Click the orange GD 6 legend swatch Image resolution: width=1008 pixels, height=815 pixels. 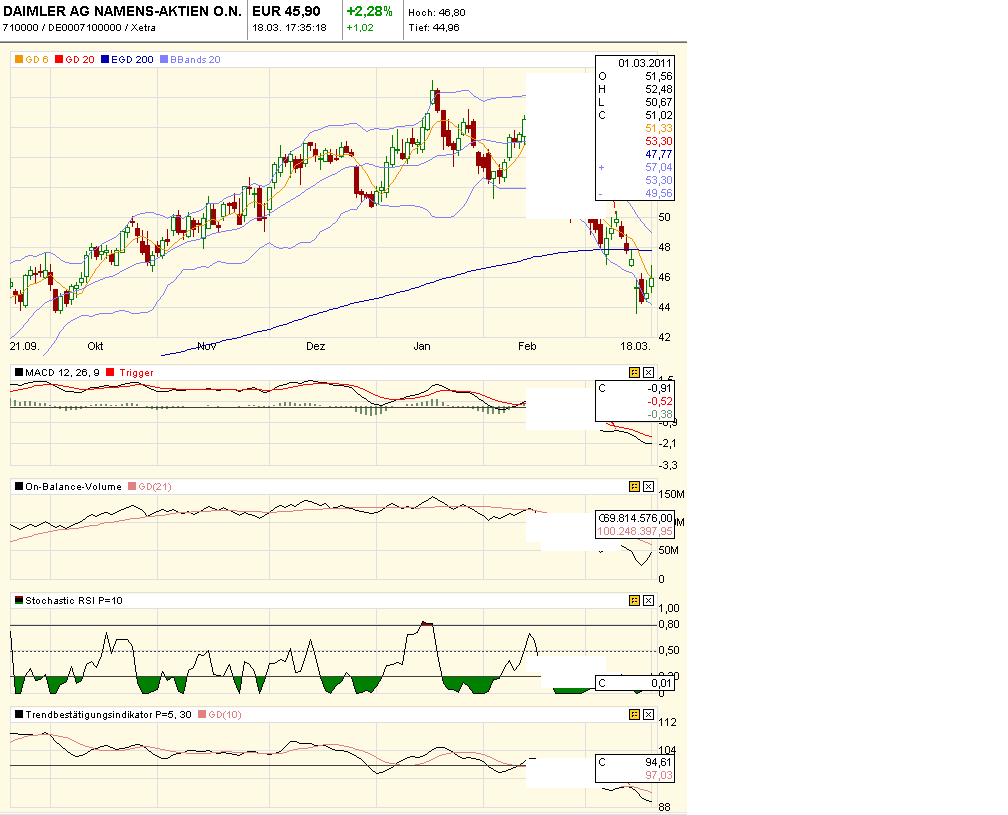tap(19, 59)
